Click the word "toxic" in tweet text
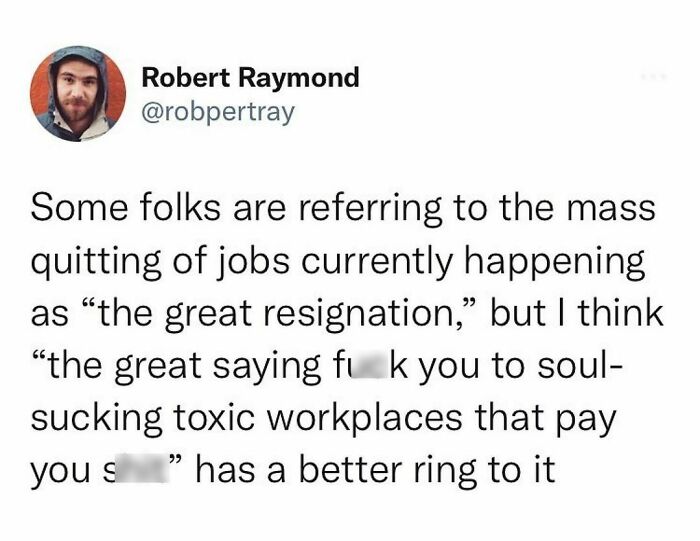 click(212, 417)
